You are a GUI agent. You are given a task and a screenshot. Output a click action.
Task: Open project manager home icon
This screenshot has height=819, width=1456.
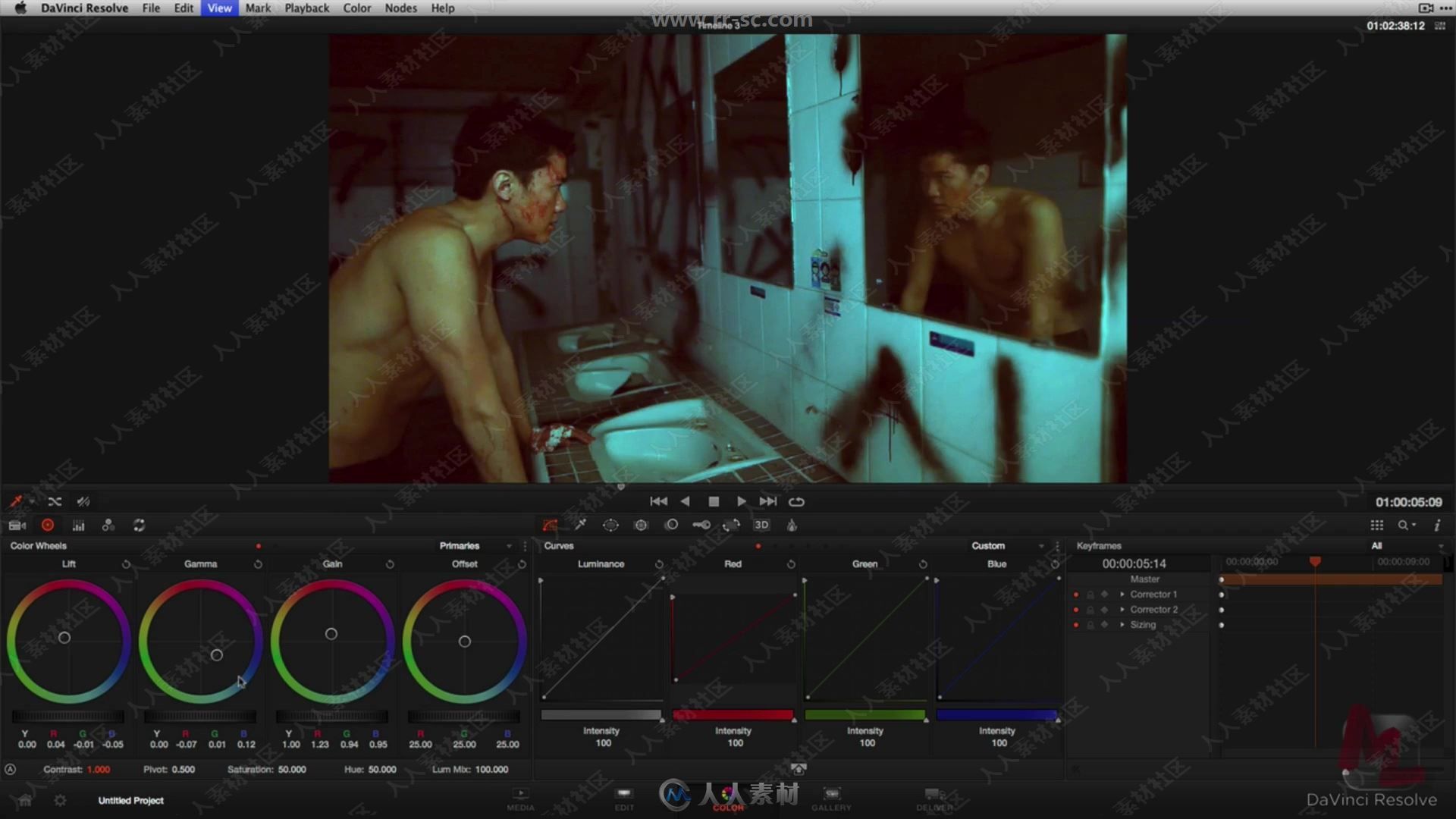point(25,800)
